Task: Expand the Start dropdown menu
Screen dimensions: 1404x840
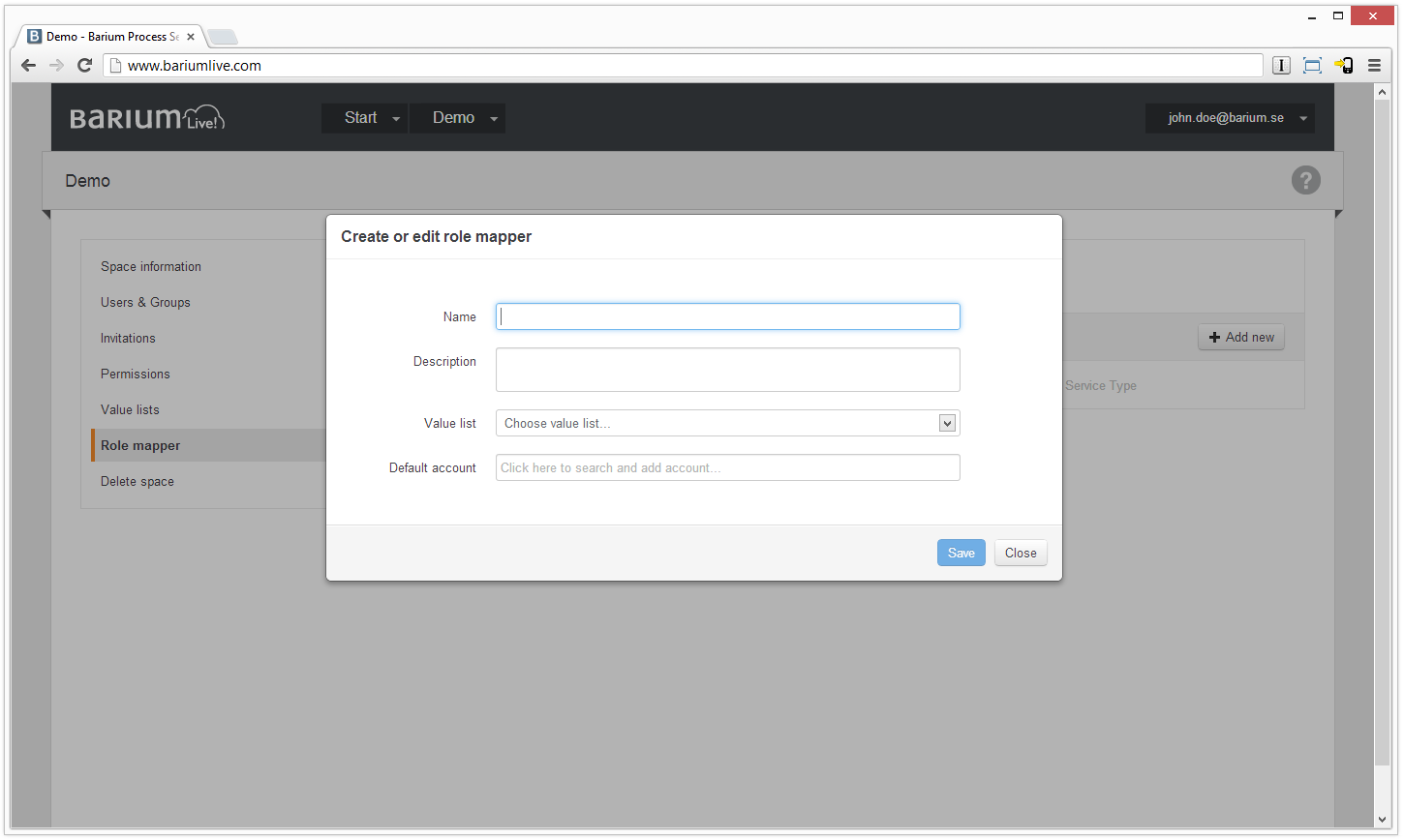Action: [364, 118]
